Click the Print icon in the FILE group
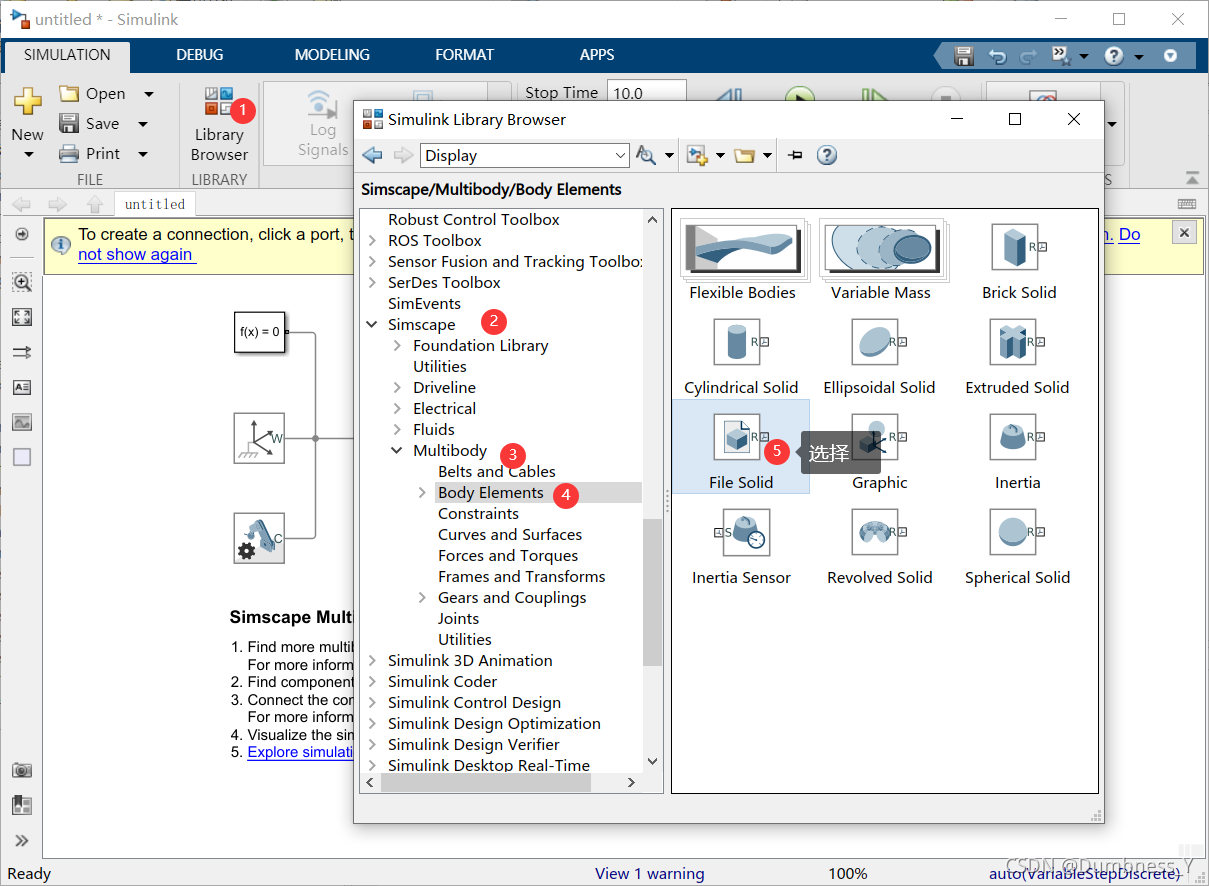Screen dimensions: 1209x886 click(x=69, y=153)
